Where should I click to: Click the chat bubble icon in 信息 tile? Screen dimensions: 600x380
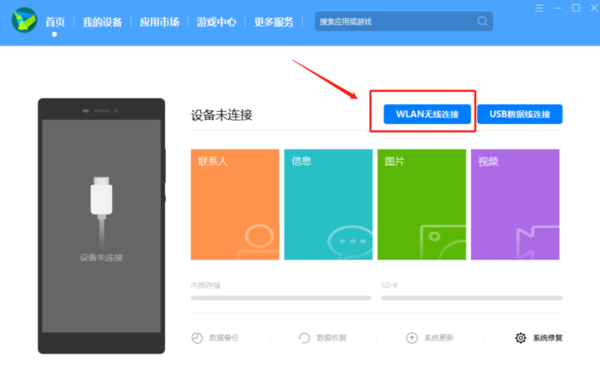point(350,243)
